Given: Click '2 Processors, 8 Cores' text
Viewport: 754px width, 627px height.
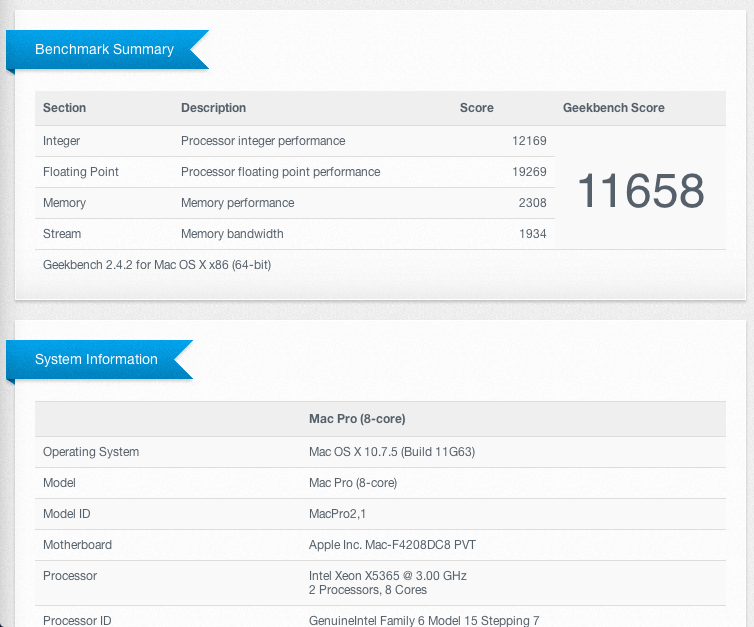Looking at the screenshot, I should 368,590.
